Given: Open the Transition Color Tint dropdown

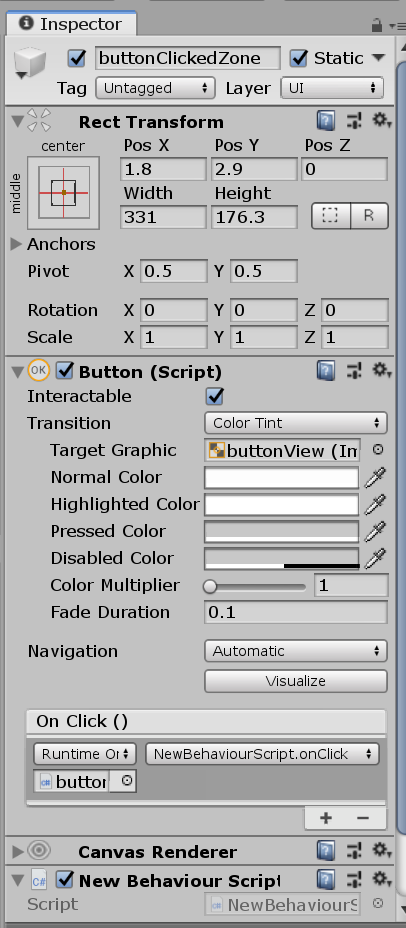Looking at the screenshot, I should coord(296,423).
